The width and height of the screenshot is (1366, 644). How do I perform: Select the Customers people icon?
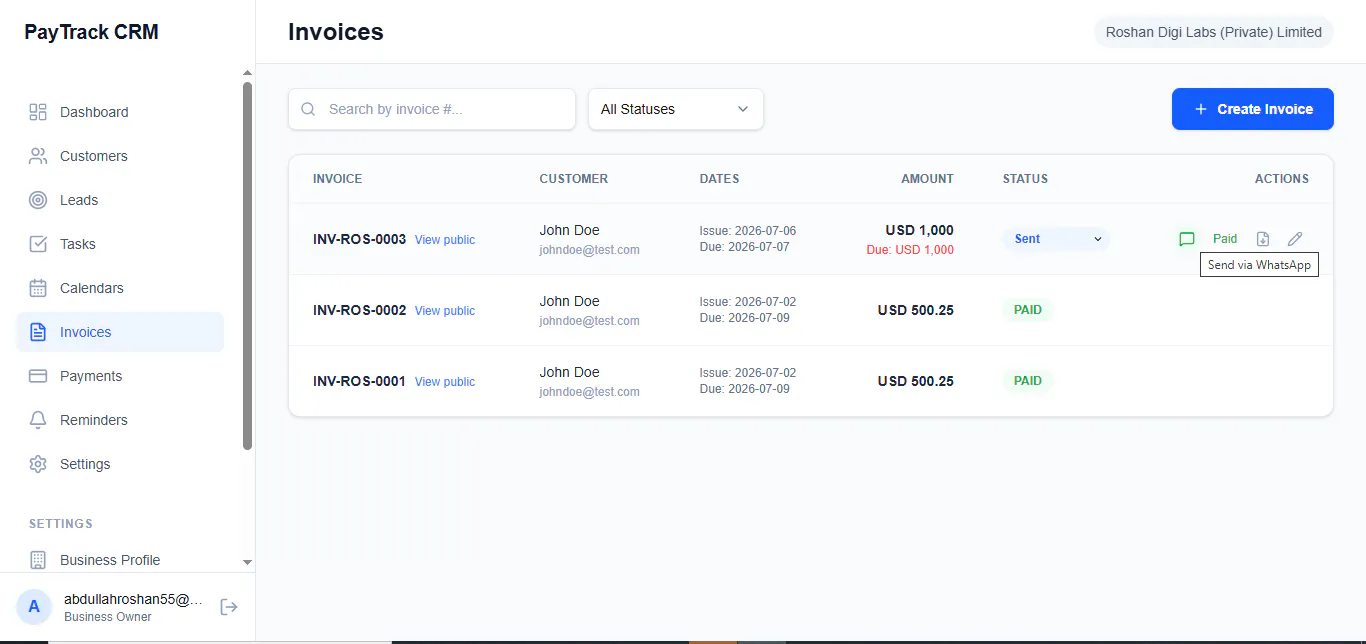(x=38, y=156)
